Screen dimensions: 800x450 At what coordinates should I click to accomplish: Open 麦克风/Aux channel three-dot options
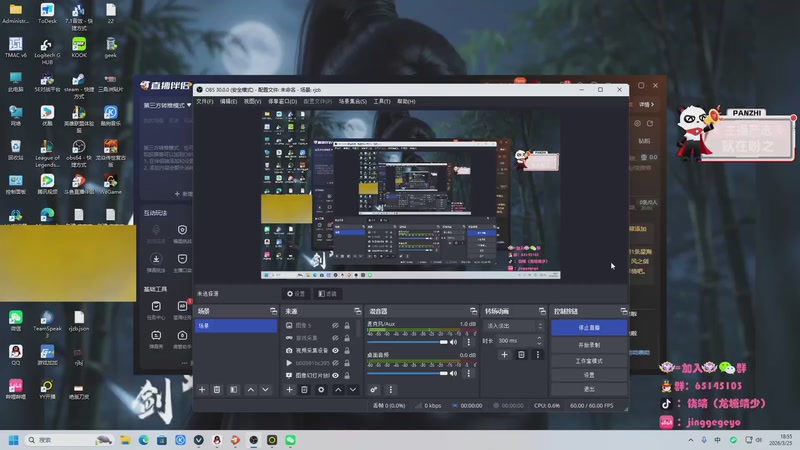pos(468,342)
